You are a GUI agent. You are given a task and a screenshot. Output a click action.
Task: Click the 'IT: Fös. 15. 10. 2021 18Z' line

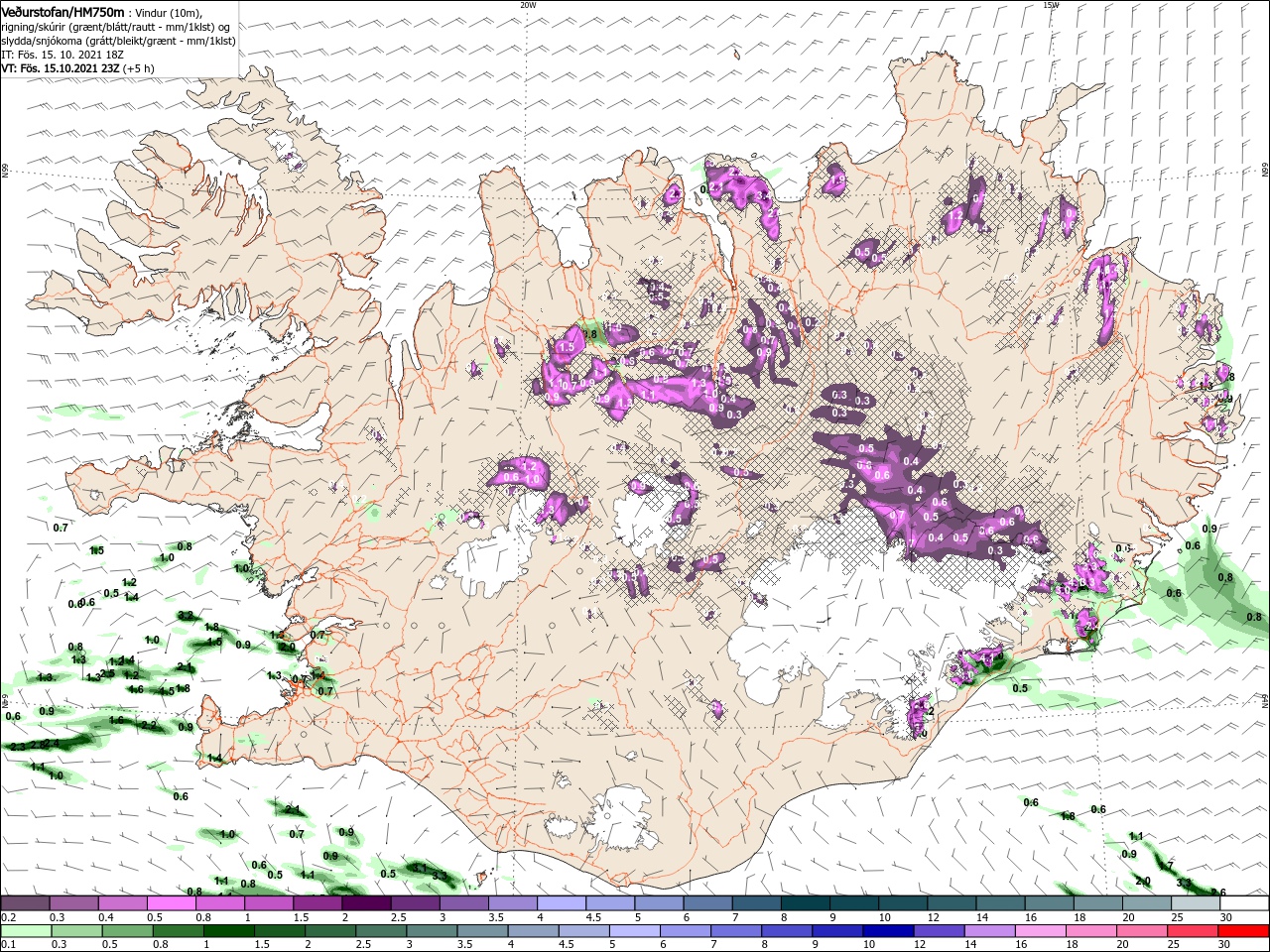coord(63,54)
